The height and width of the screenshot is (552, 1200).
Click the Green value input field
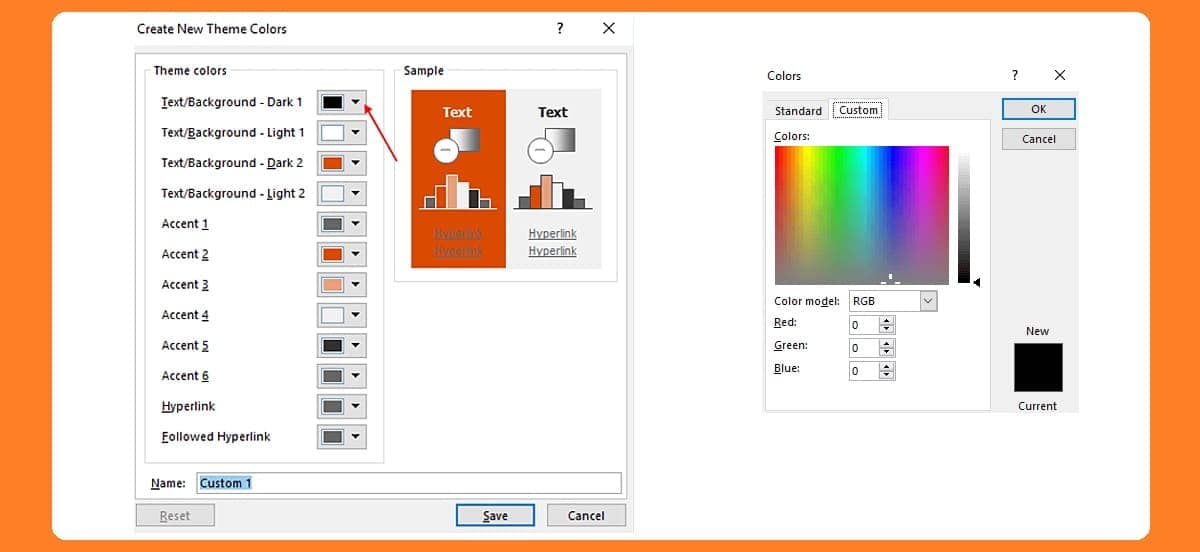click(863, 348)
